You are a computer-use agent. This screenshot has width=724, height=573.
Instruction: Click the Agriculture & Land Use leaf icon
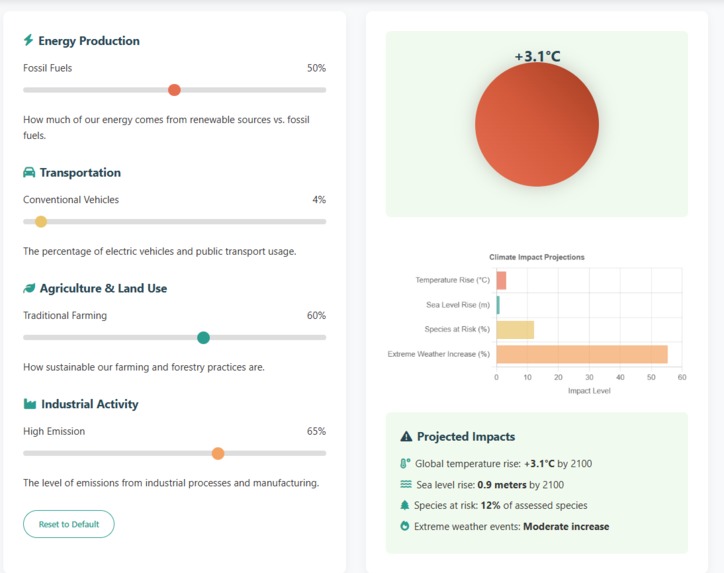29,288
